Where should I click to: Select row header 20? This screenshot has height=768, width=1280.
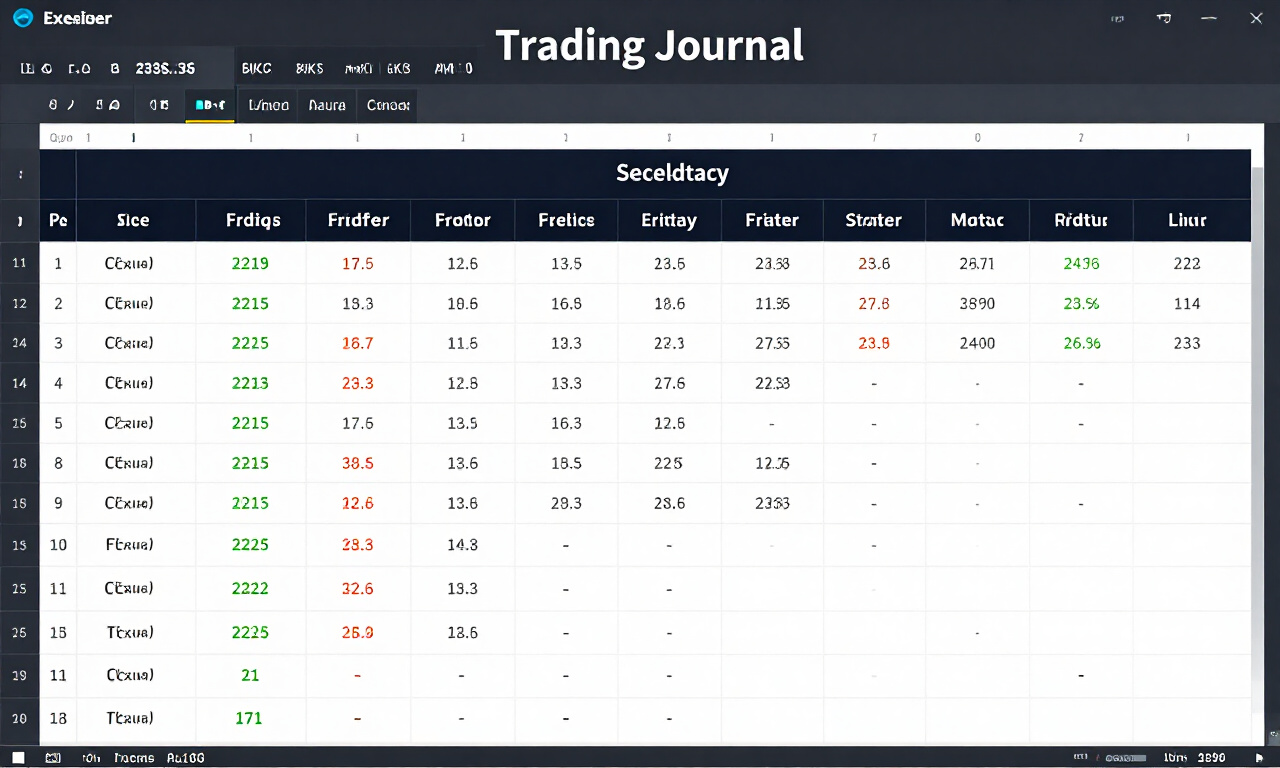19,719
